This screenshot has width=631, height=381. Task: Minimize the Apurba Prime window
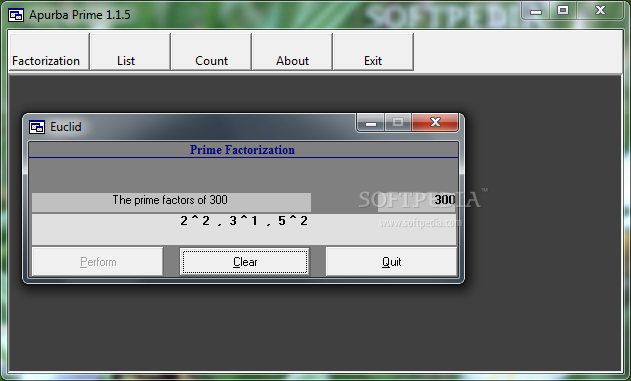(536, 10)
